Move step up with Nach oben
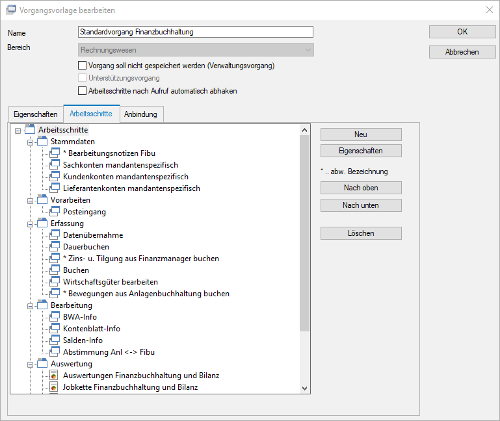Viewport: 500px width, 421px height. click(x=361, y=188)
